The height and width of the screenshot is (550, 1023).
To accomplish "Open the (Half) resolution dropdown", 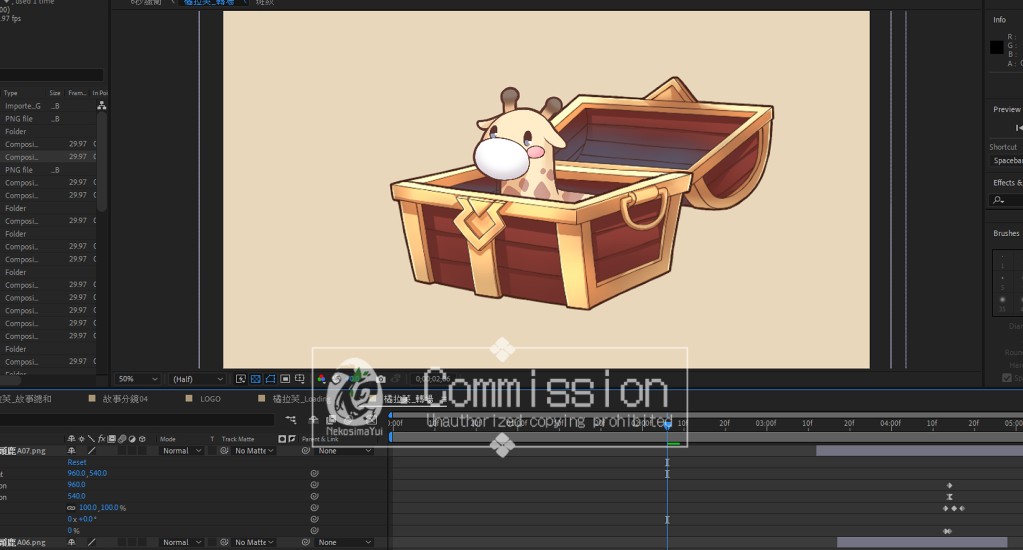I will click(197, 379).
